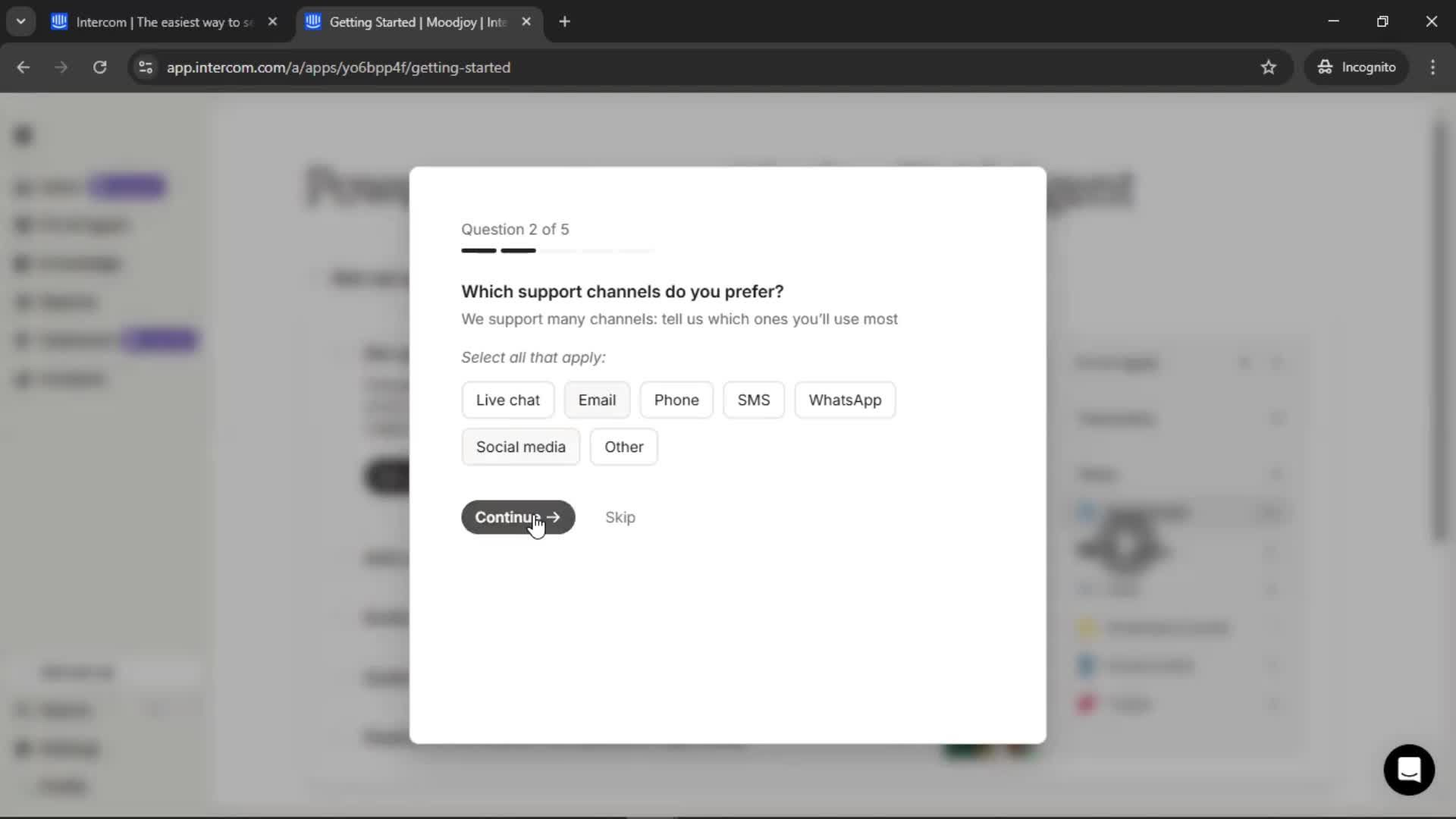Toggle the SMS channel option
This screenshot has width=1456, height=819.
click(753, 400)
